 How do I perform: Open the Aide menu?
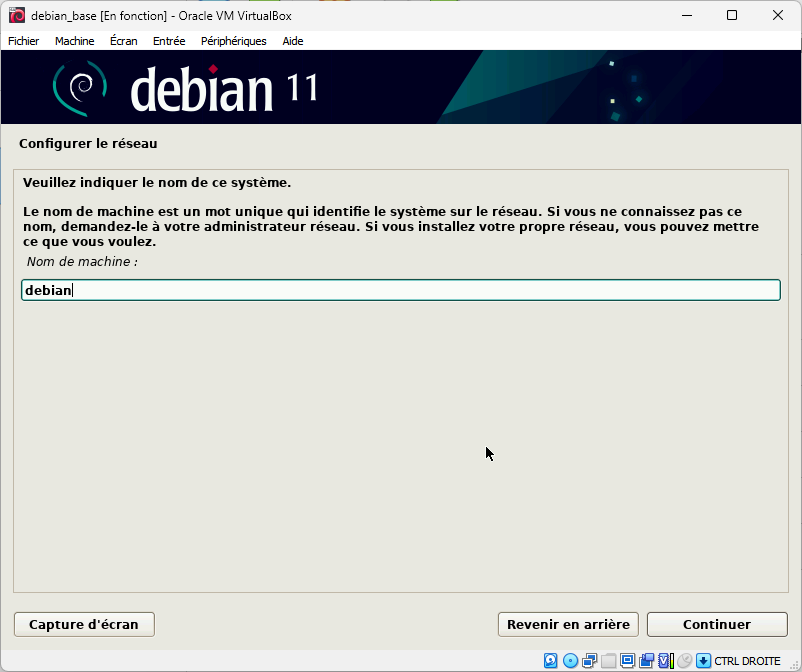point(293,41)
